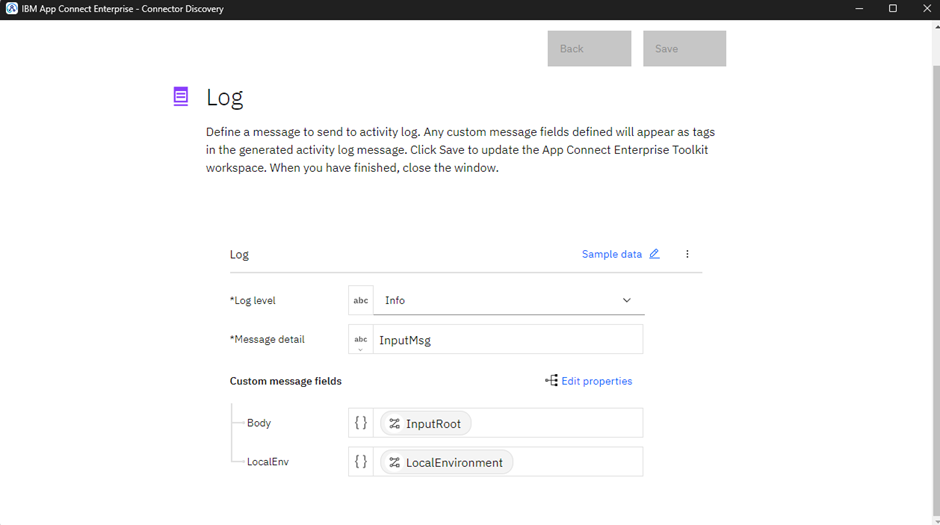The height and width of the screenshot is (525, 940).
Task: Click the abc type icon for Message detail
Action: (361, 340)
